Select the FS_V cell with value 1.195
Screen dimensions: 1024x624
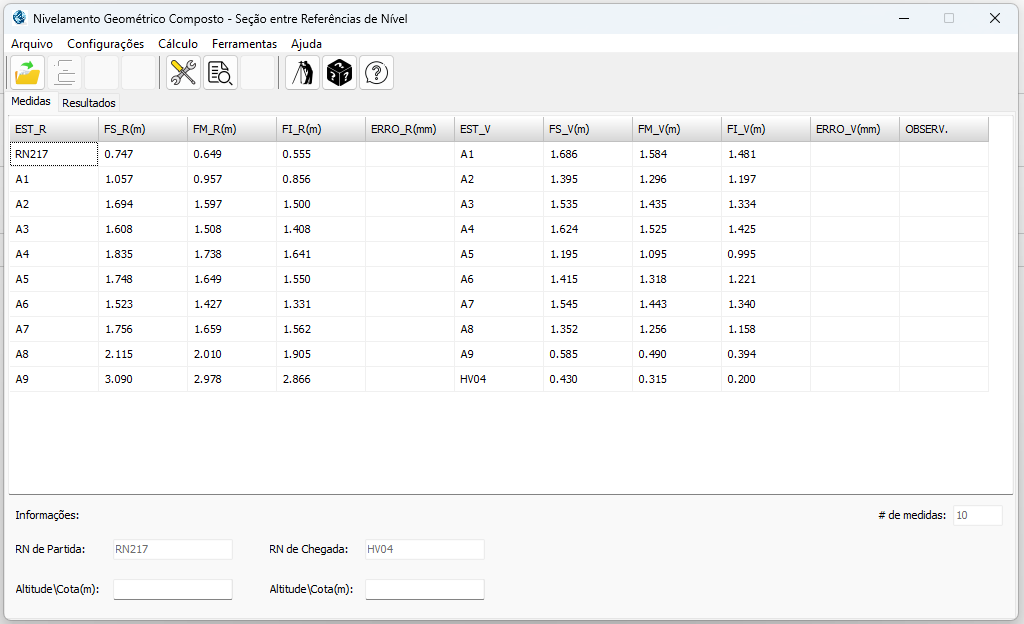pos(588,254)
